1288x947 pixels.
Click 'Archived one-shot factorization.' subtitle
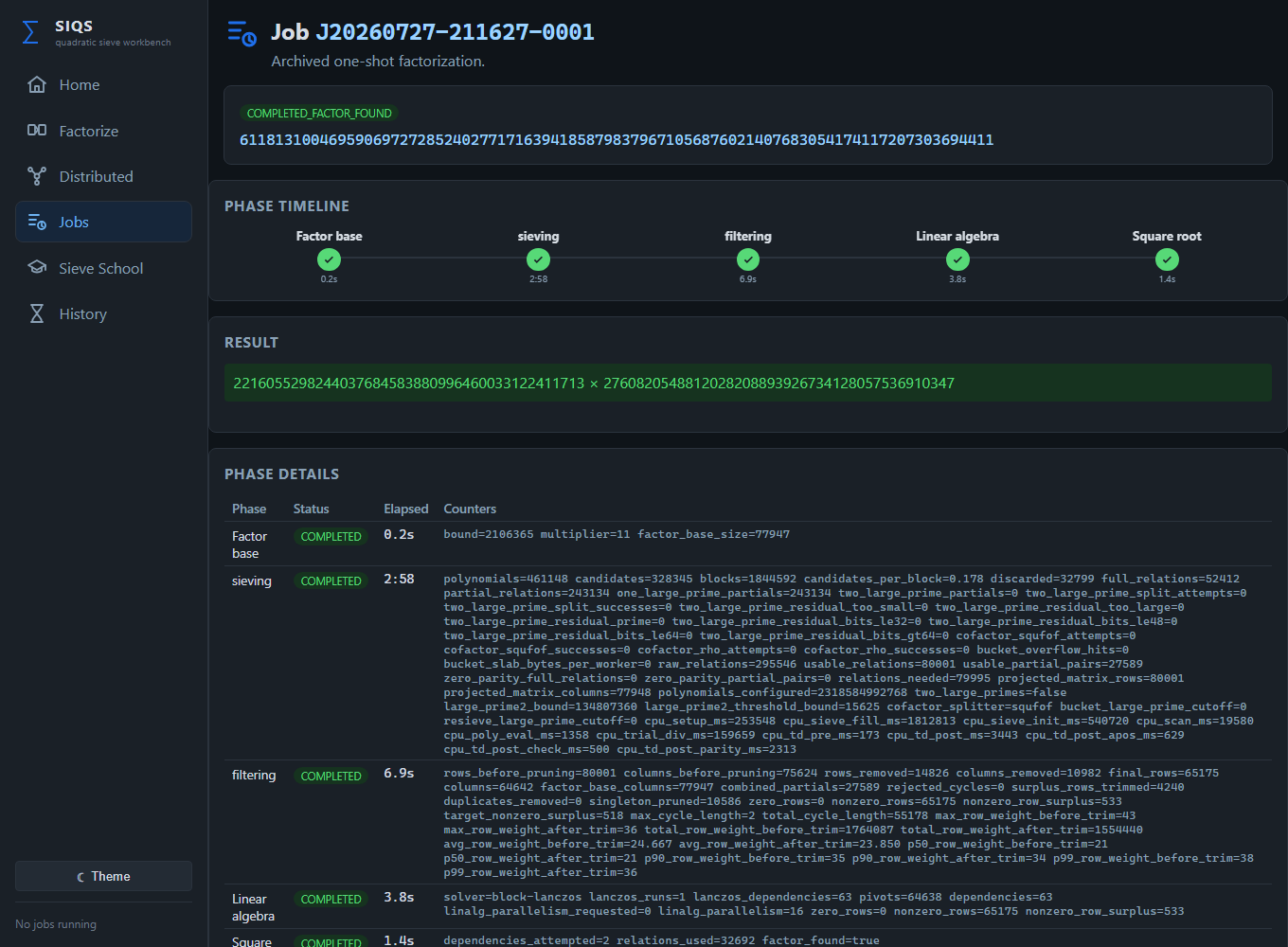378,62
